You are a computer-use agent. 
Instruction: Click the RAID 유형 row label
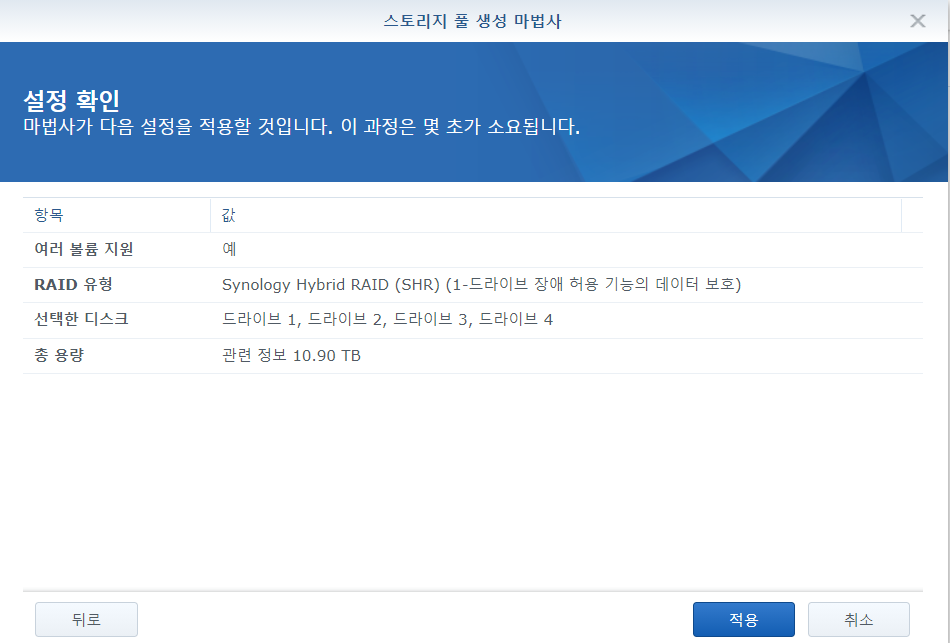click(x=73, y=284)
